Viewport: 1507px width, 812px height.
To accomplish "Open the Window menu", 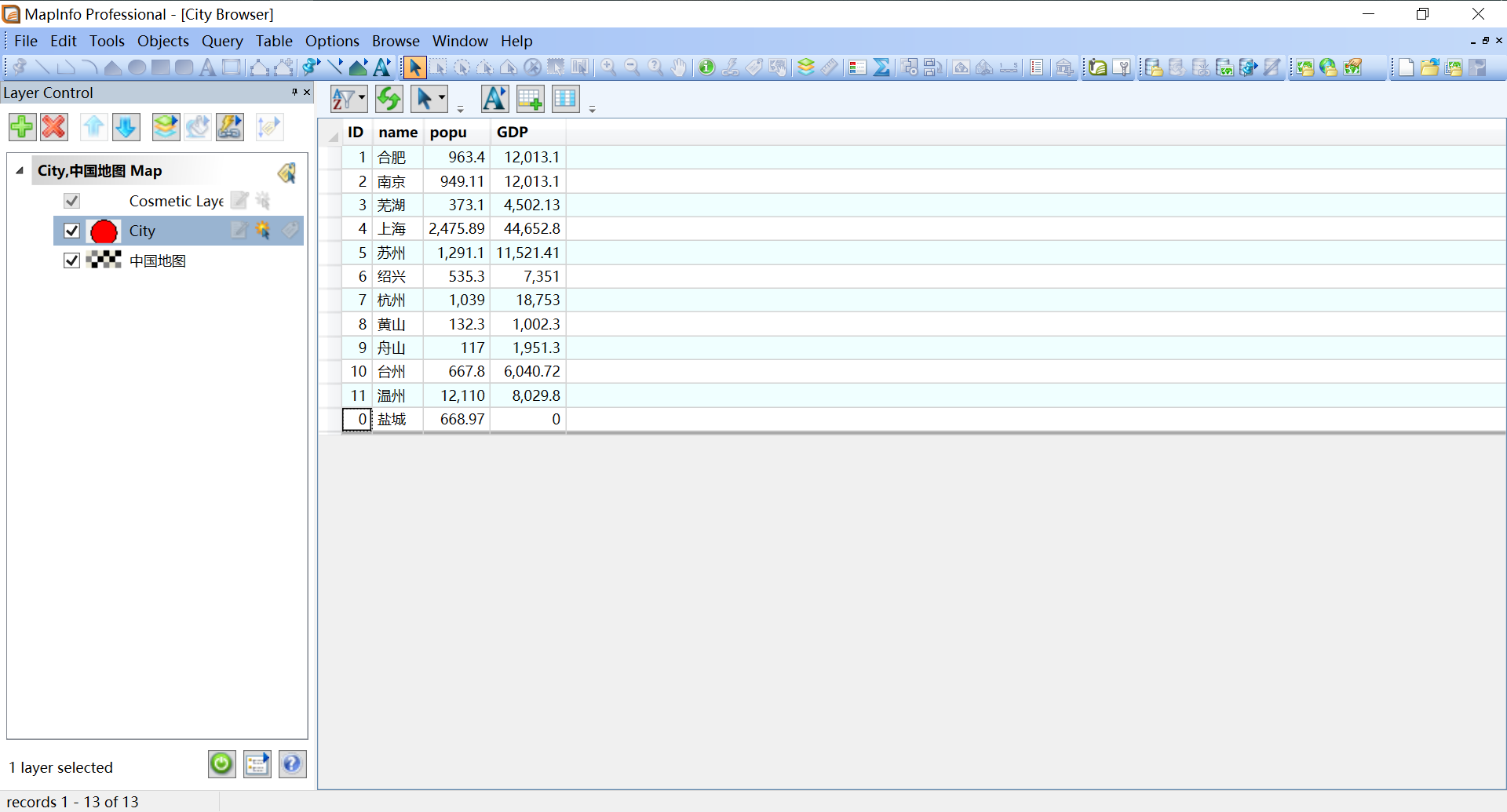I will (460, 41).
